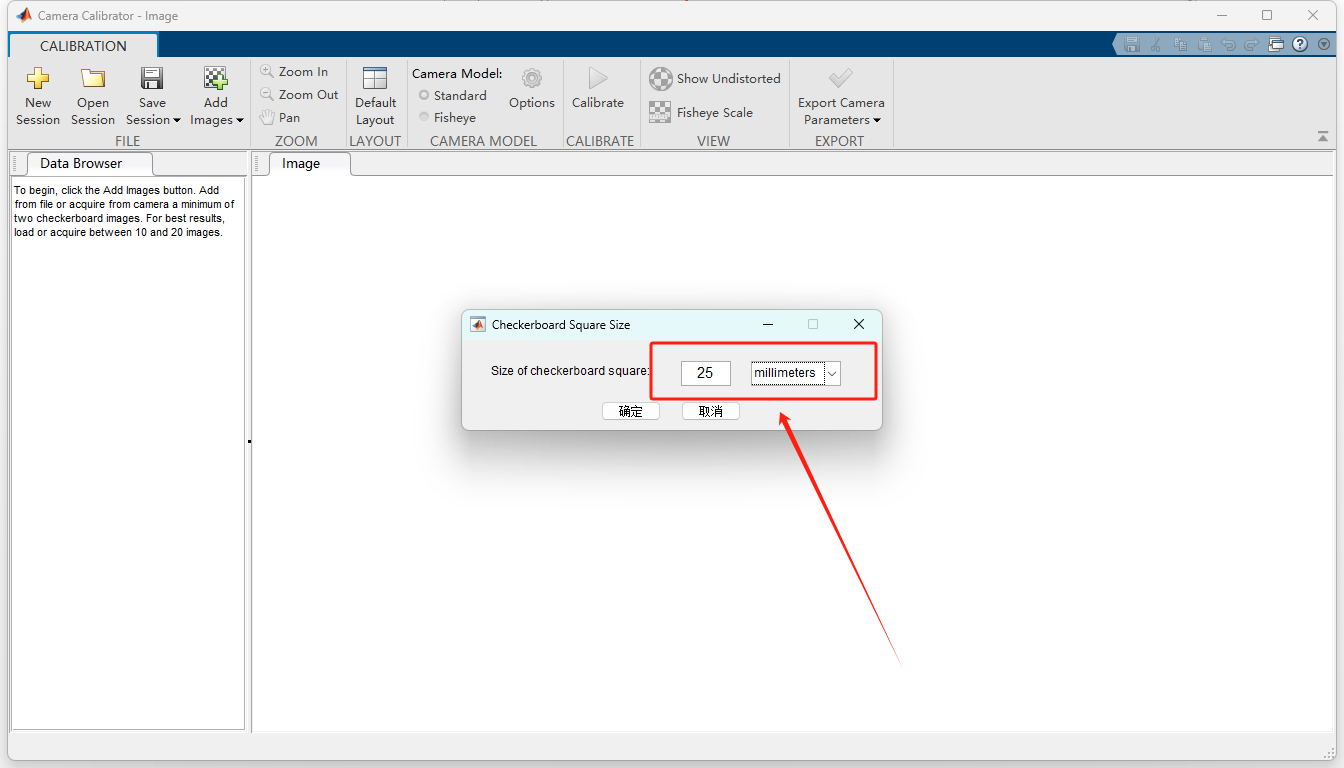Run Calibrate with the play icon
The height and width of the screenshot is (768, 1344).
point(598,78)
